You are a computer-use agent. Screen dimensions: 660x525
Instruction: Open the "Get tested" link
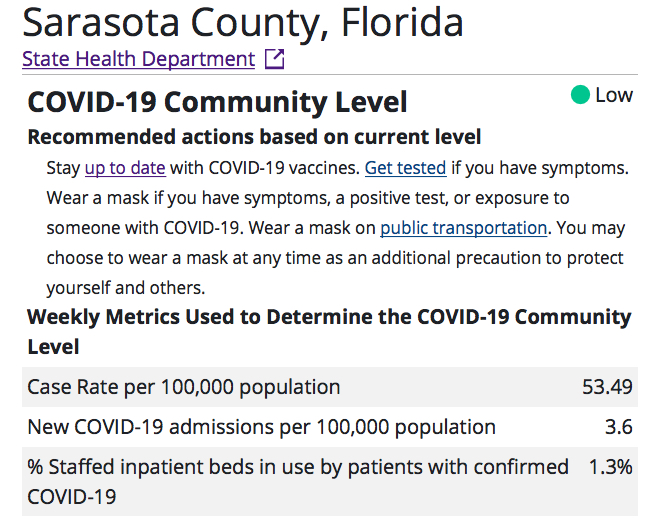(x=405, y=167)
